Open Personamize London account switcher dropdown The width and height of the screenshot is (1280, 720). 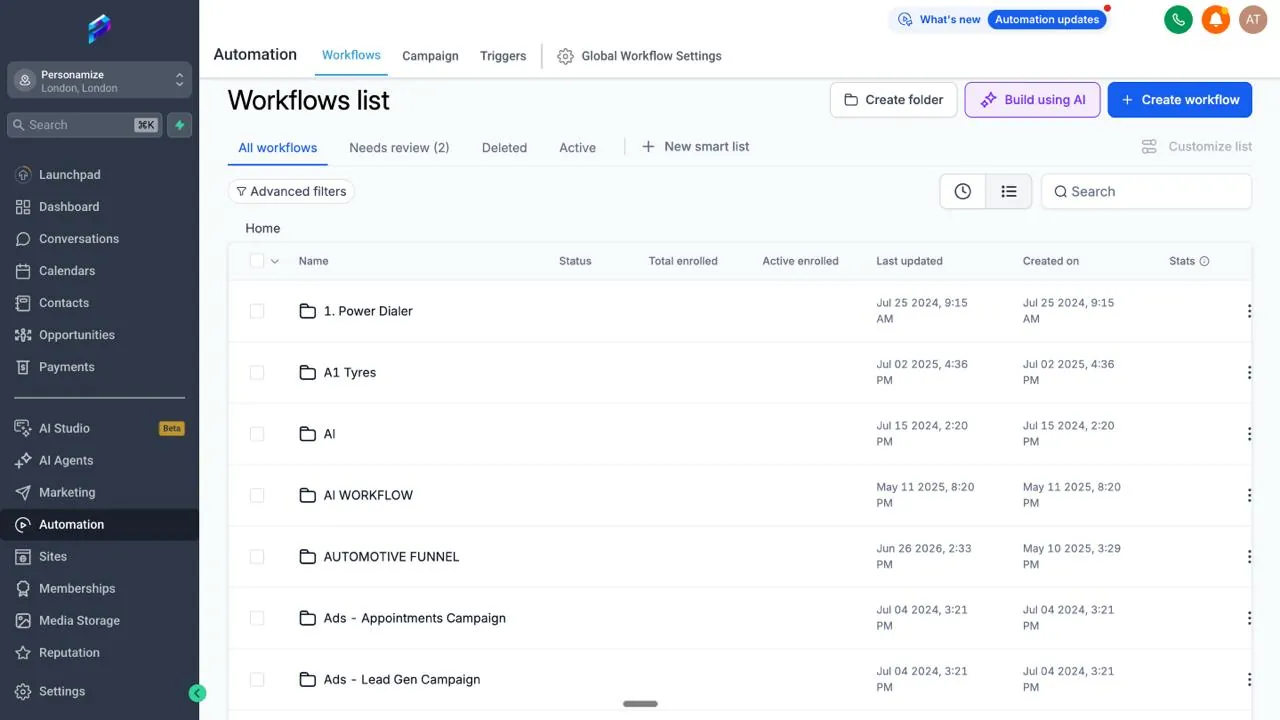[99, 81]
